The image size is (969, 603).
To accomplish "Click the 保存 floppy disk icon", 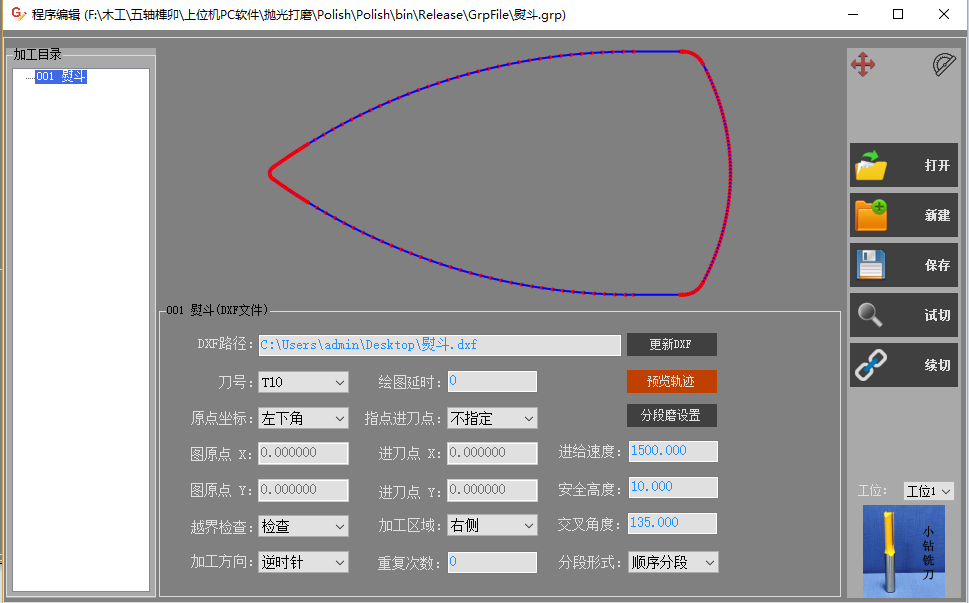I will click(871, 266).
